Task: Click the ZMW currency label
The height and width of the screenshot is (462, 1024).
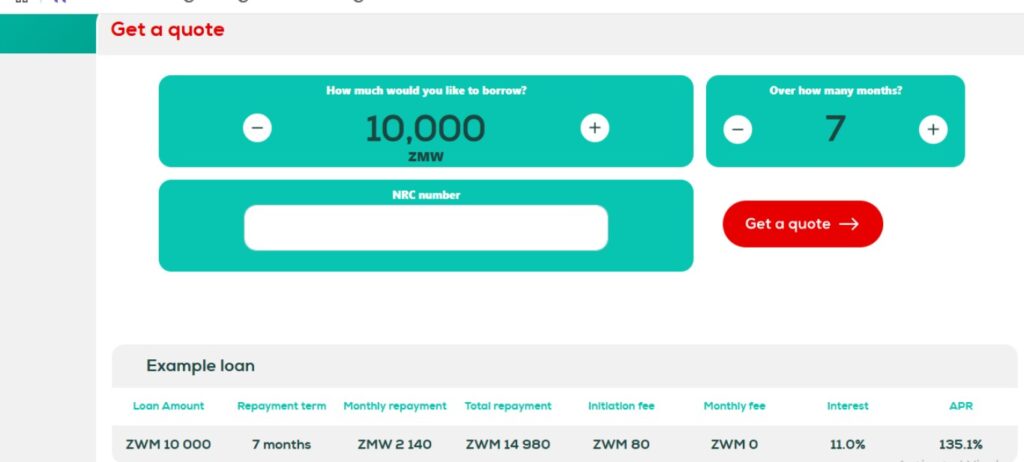Action: [426, 157]
